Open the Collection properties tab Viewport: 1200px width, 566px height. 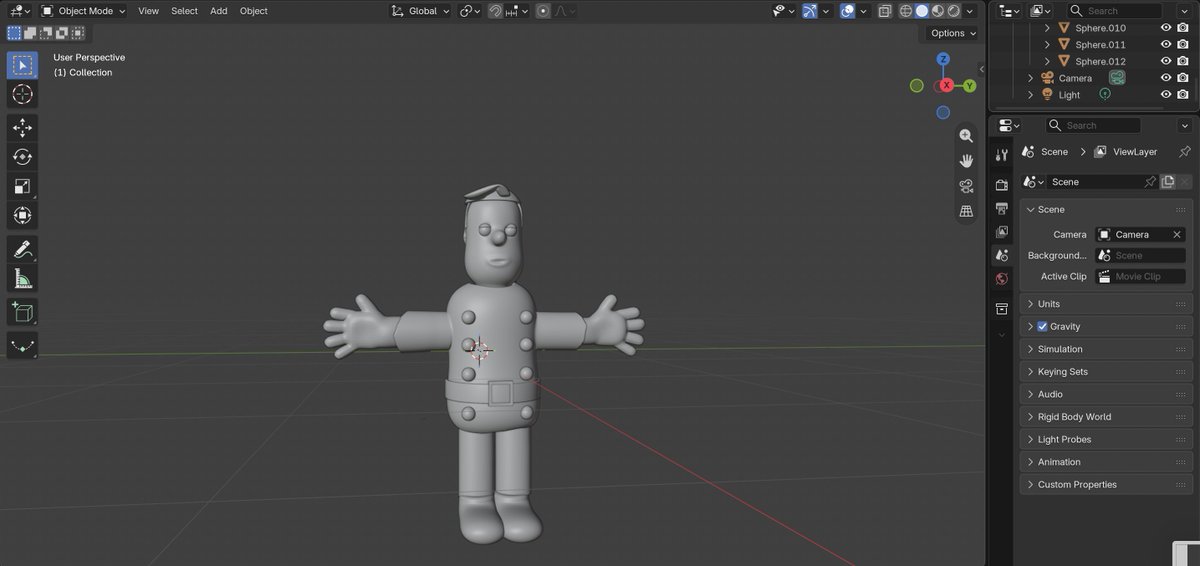pos(1002,309)
